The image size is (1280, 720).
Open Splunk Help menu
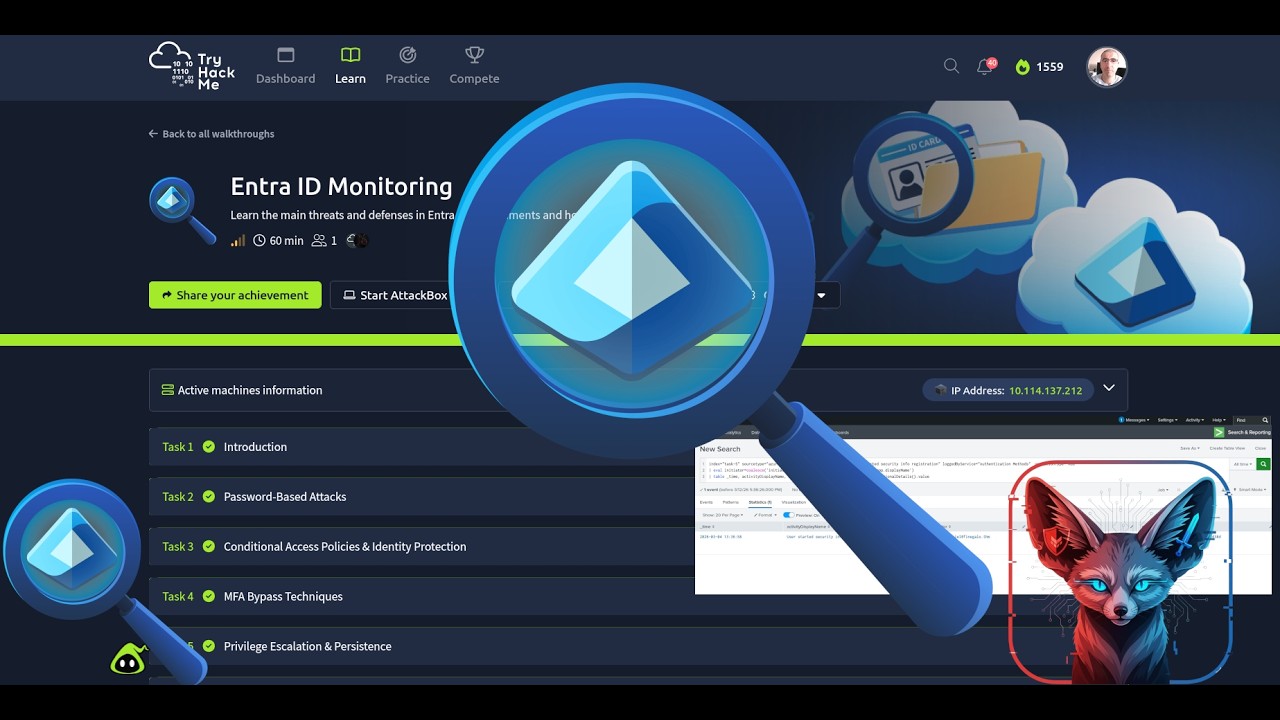1219,420
